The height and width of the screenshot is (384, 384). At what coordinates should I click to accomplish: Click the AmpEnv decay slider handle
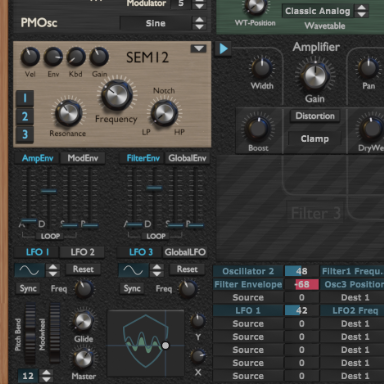tap(49, 191)
